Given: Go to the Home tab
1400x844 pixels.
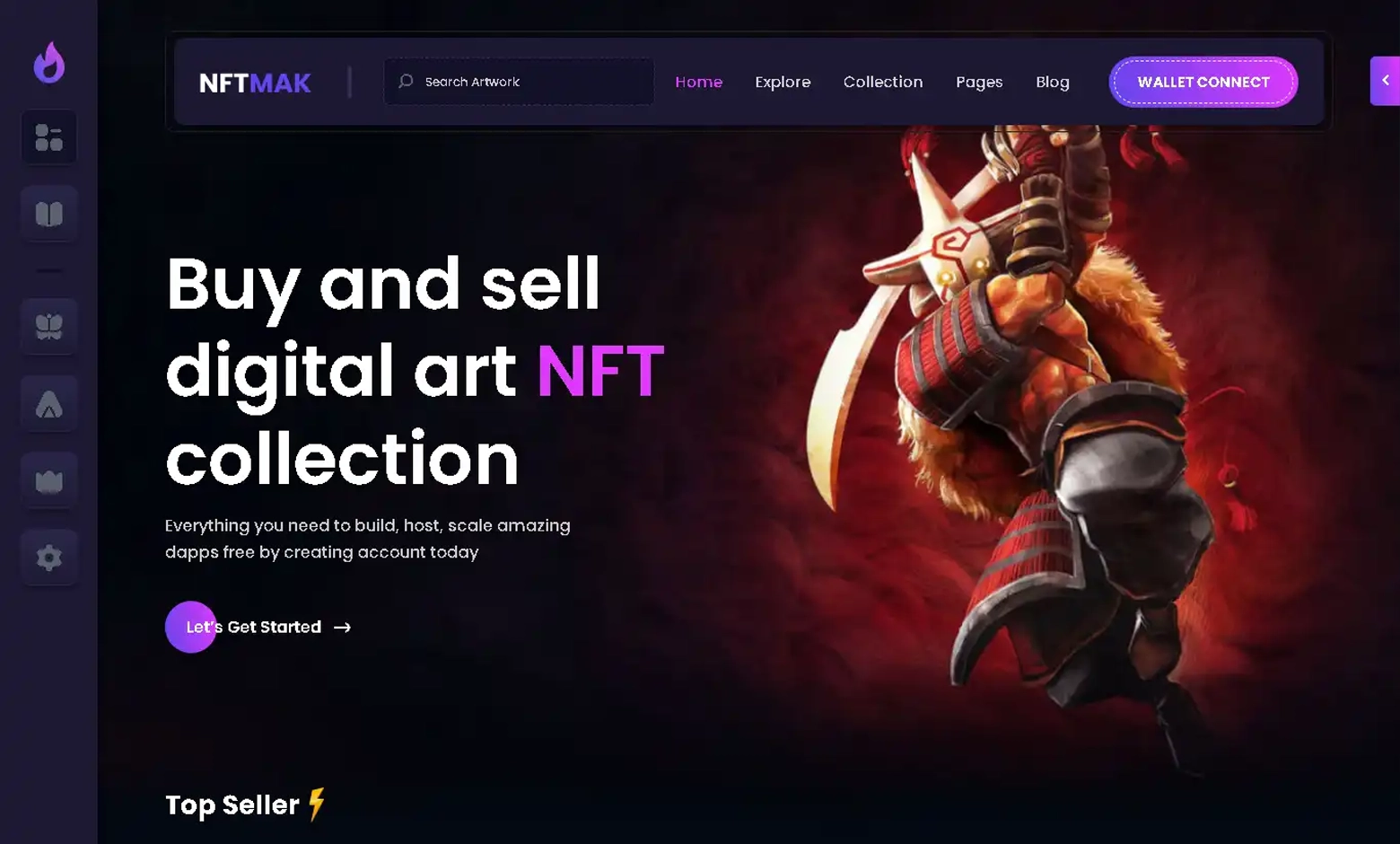Looking at the screenshot, I should [698, 82].
